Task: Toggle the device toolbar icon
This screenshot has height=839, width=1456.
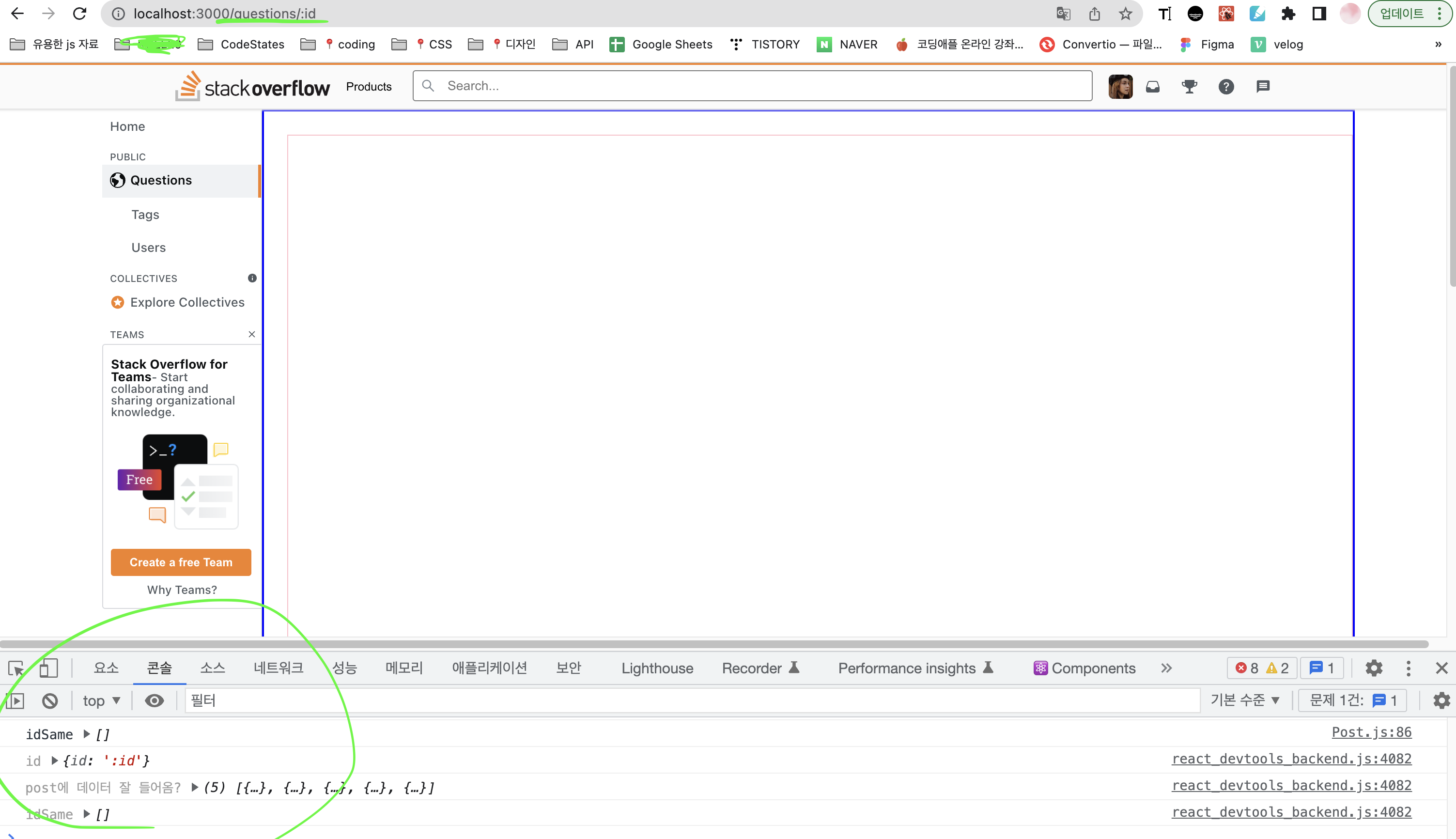Action: coord(48,668)
